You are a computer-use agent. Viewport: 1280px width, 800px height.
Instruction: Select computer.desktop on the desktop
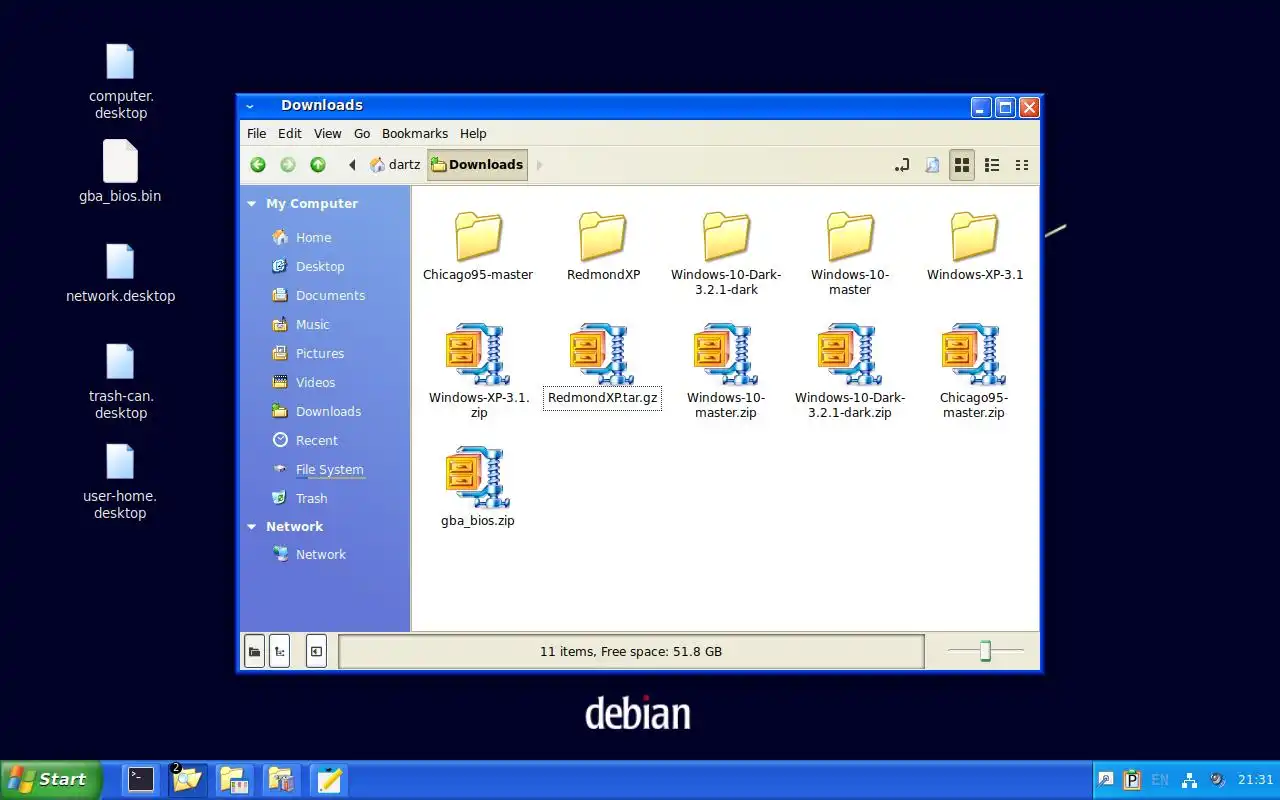[x=120, y=80]
